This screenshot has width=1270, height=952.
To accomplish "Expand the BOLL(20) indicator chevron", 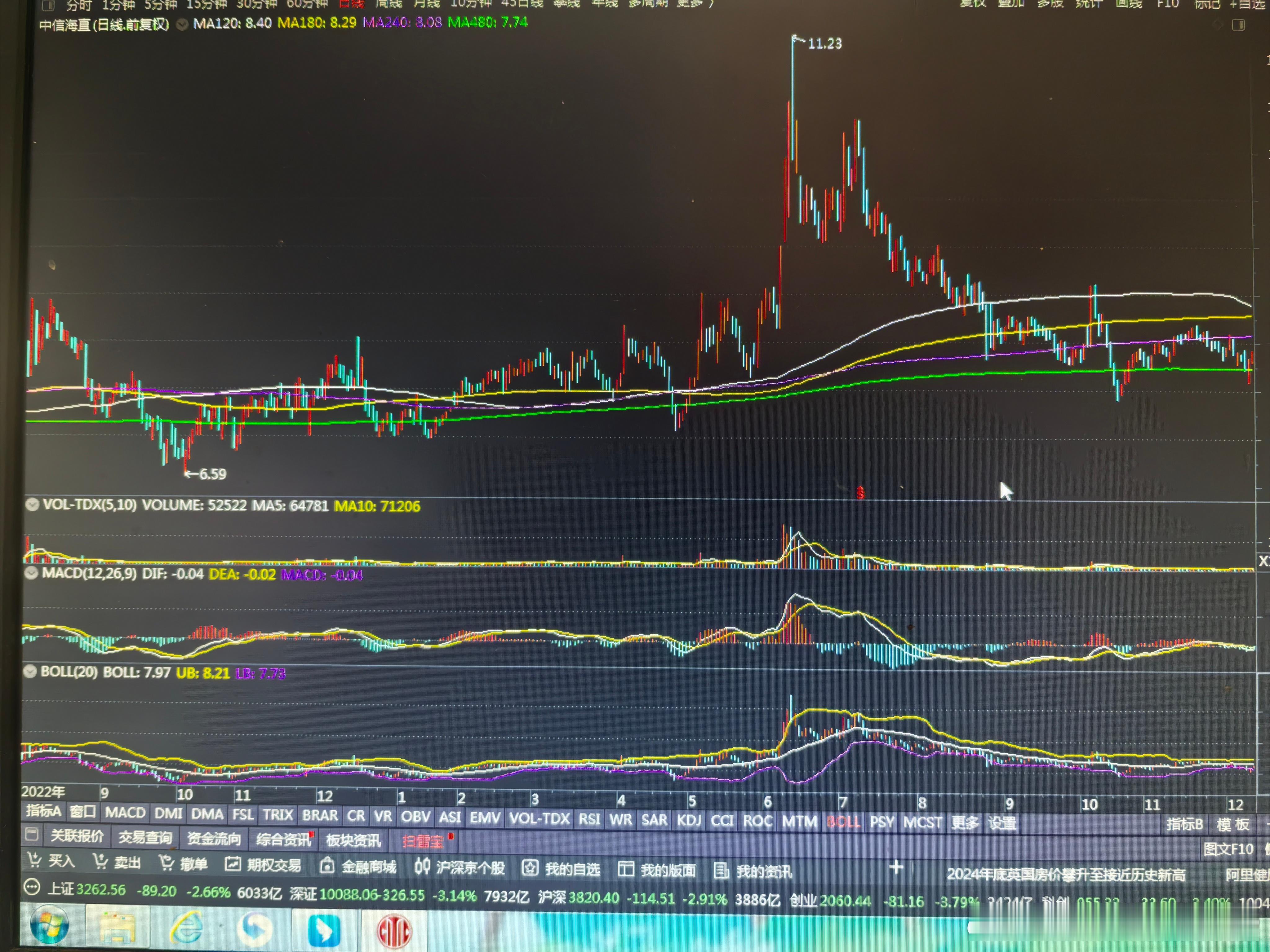I will [30, 672].
